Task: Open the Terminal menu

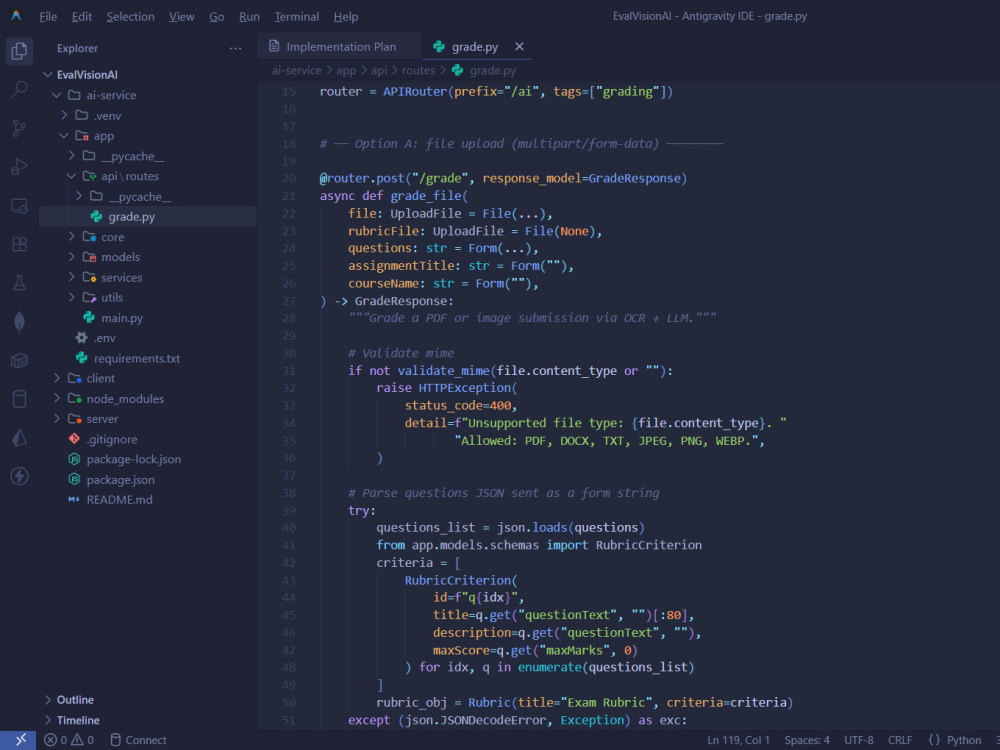Action: (x=297, y=17)
